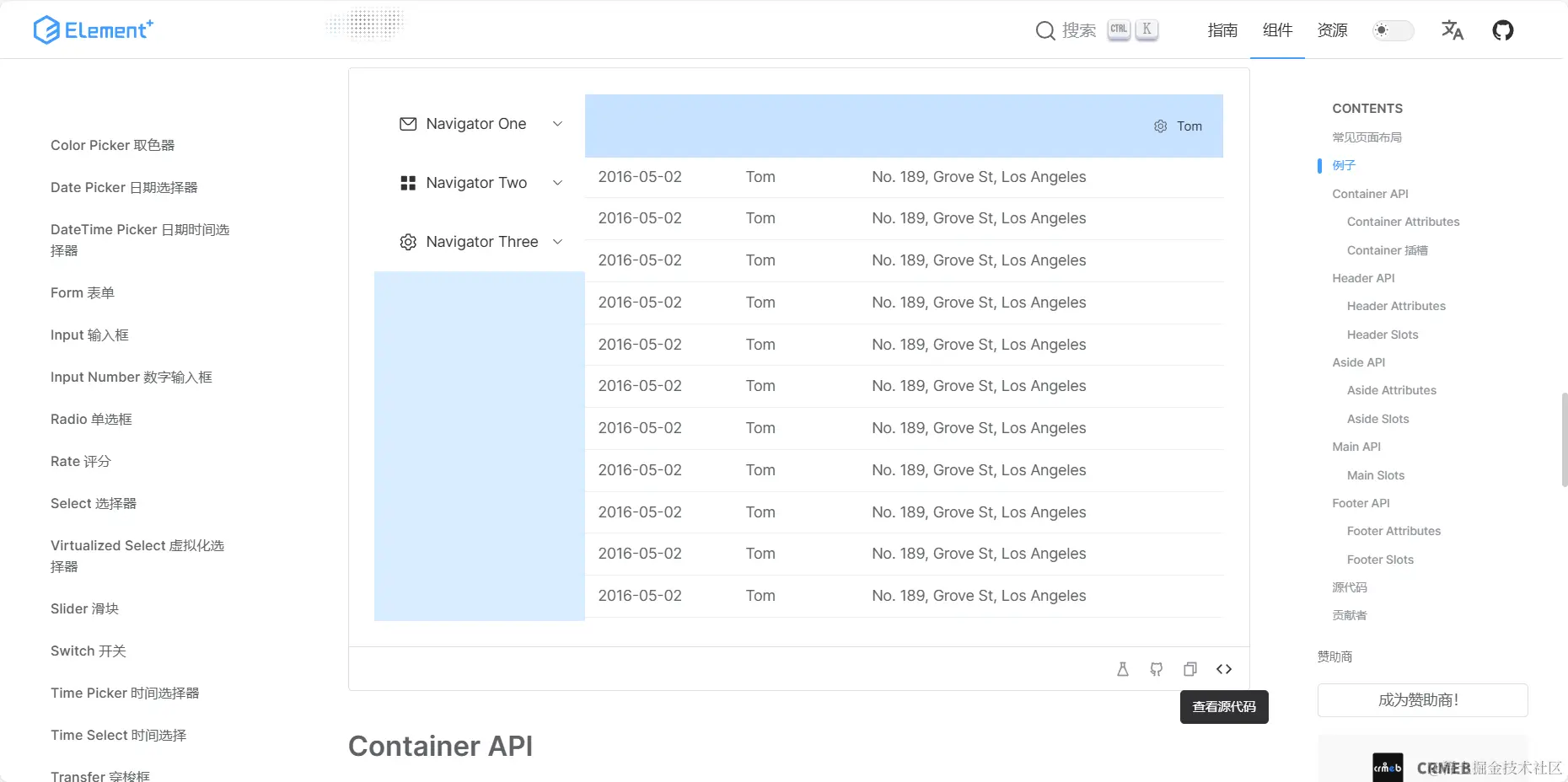Go to Slider 滑块 page
The image size is (1568, 782).
(84, 608)
